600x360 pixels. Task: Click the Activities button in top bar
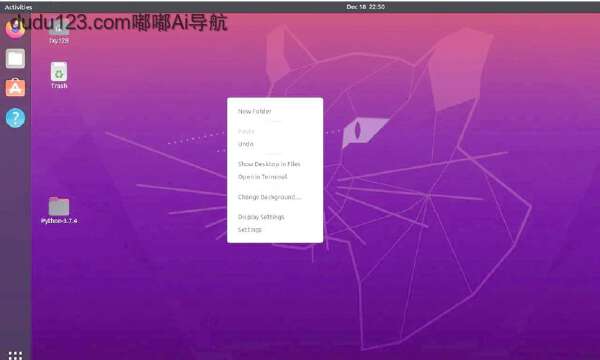pyautogui.click(x=18, y=7)
